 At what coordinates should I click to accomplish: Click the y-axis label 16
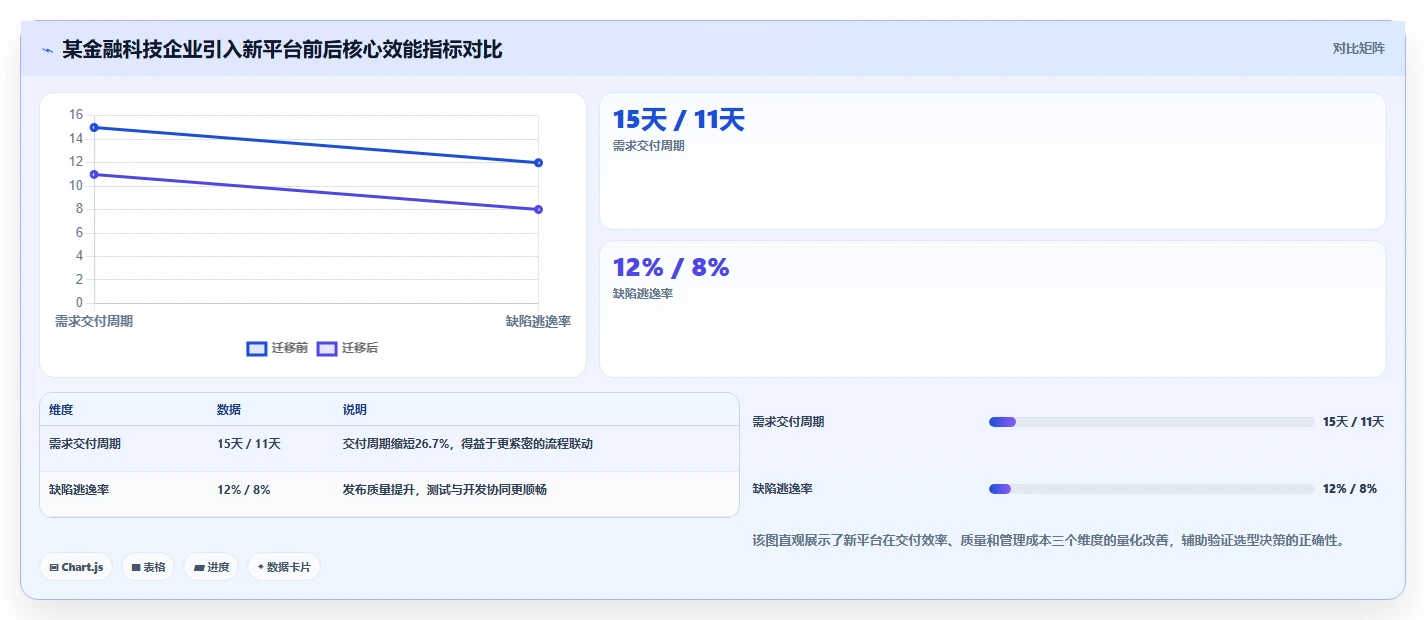pos(76,115)
